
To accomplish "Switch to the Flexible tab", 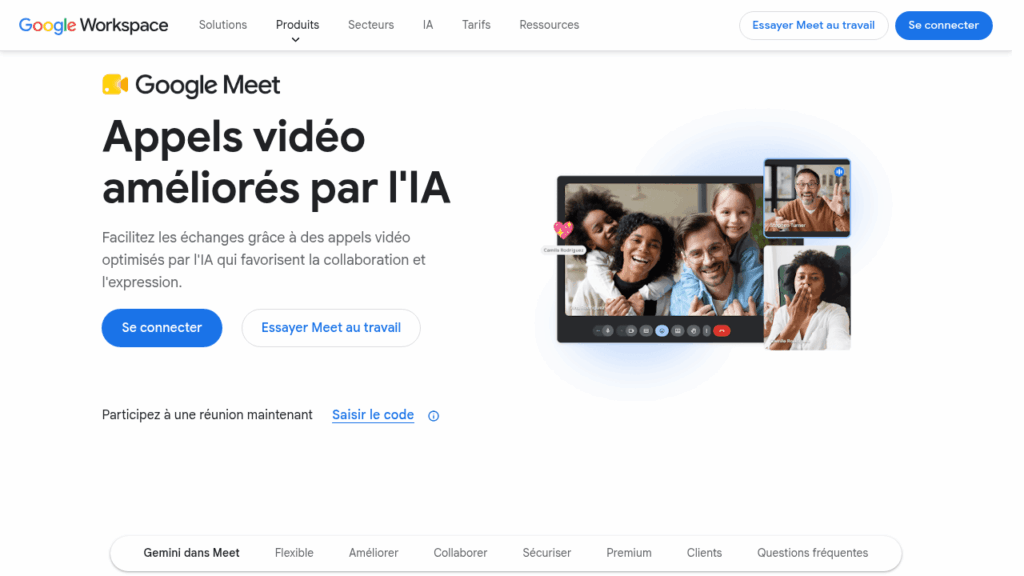I will 294,553.
